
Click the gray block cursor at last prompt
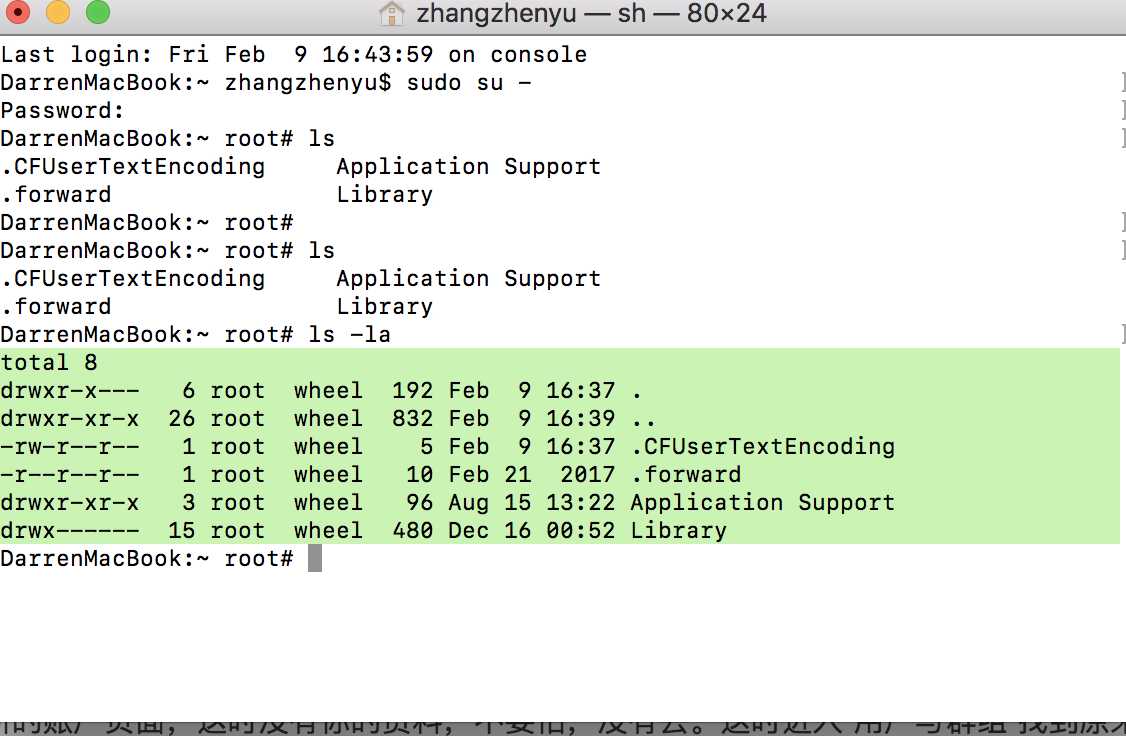(315, 558)
